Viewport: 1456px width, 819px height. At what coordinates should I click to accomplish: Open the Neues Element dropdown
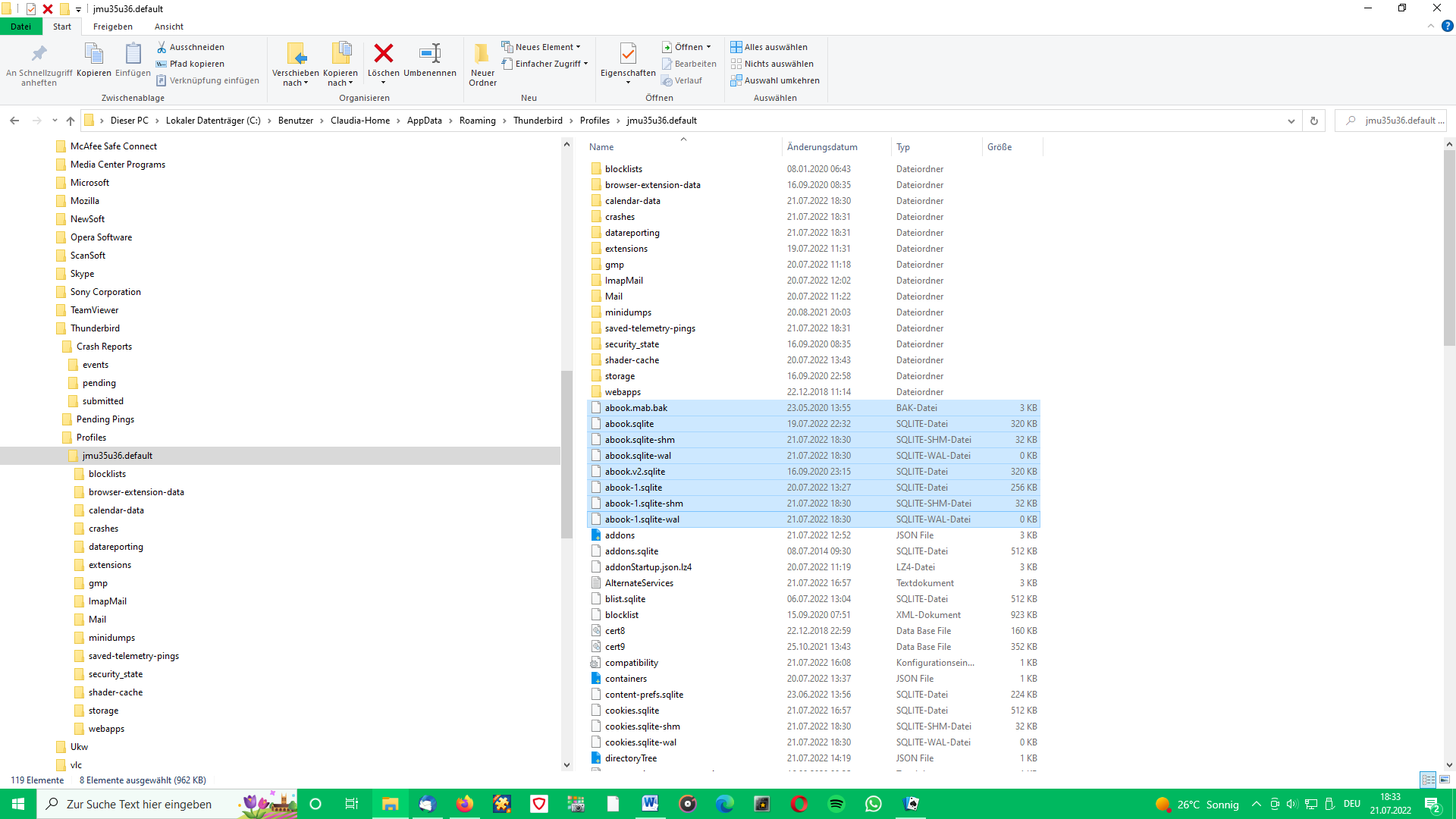point(541,47)
